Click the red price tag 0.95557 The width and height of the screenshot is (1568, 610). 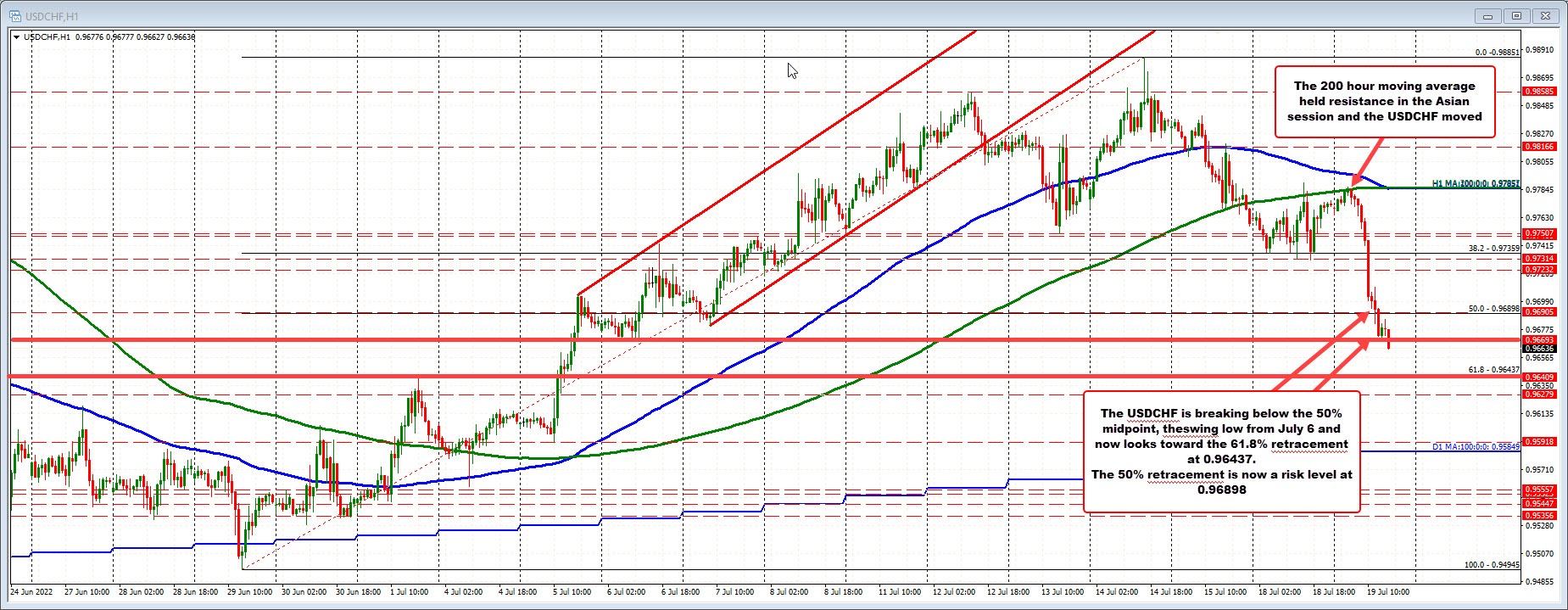pos(1540,490)
